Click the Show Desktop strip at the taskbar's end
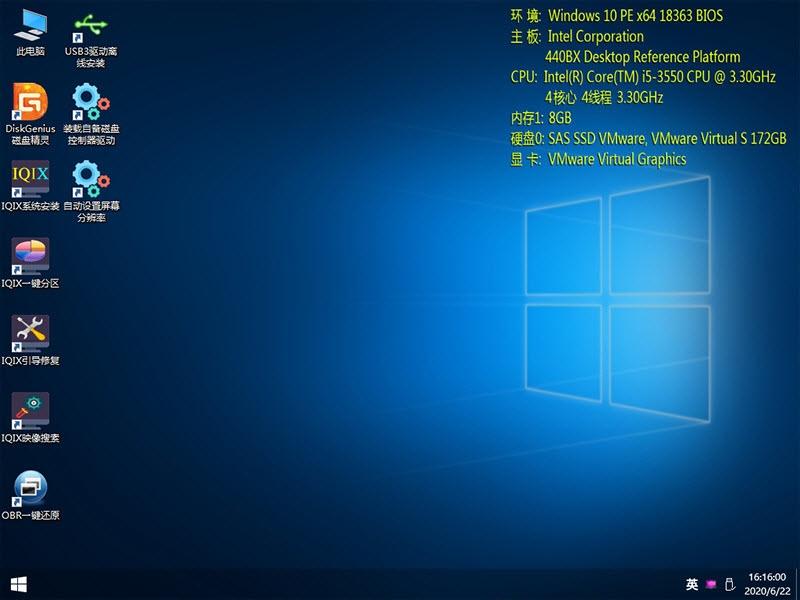This screenshot has height=600, width=800. (x=797, y=584)
